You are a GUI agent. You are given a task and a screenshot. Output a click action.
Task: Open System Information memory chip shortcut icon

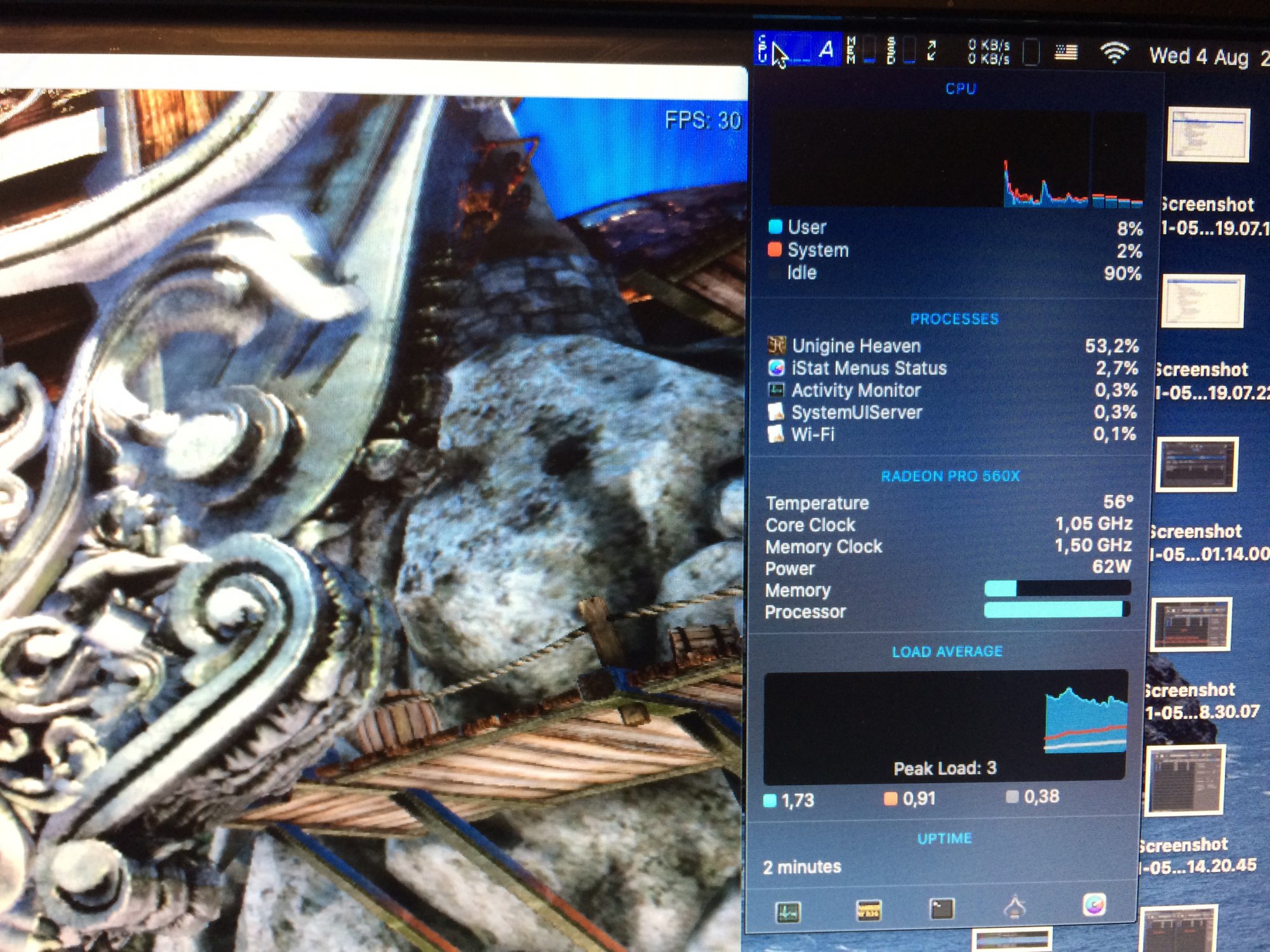[x=868, y=910]
